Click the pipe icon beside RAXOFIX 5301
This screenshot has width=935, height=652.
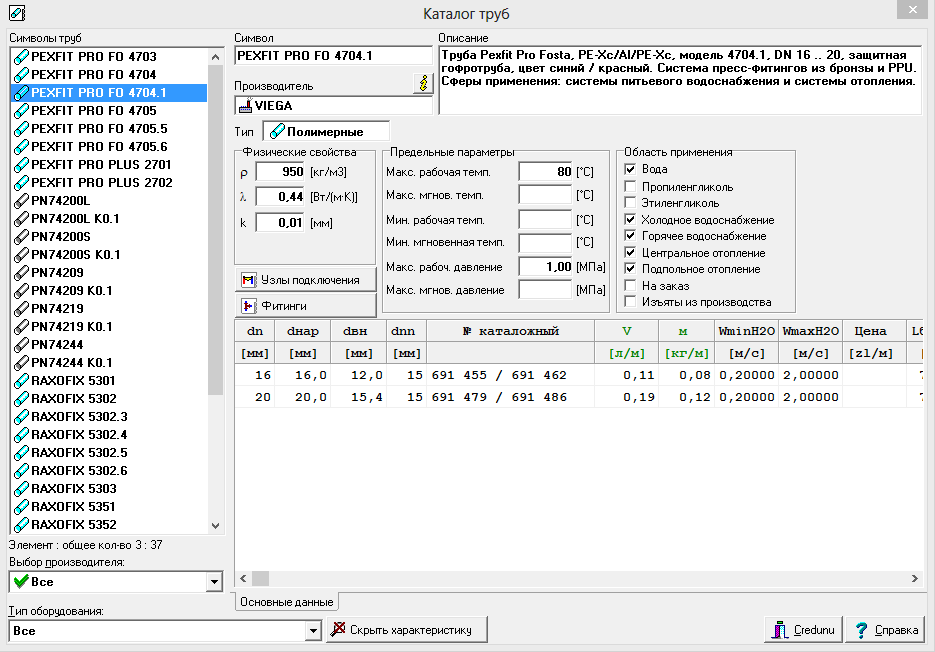point(21,381)
